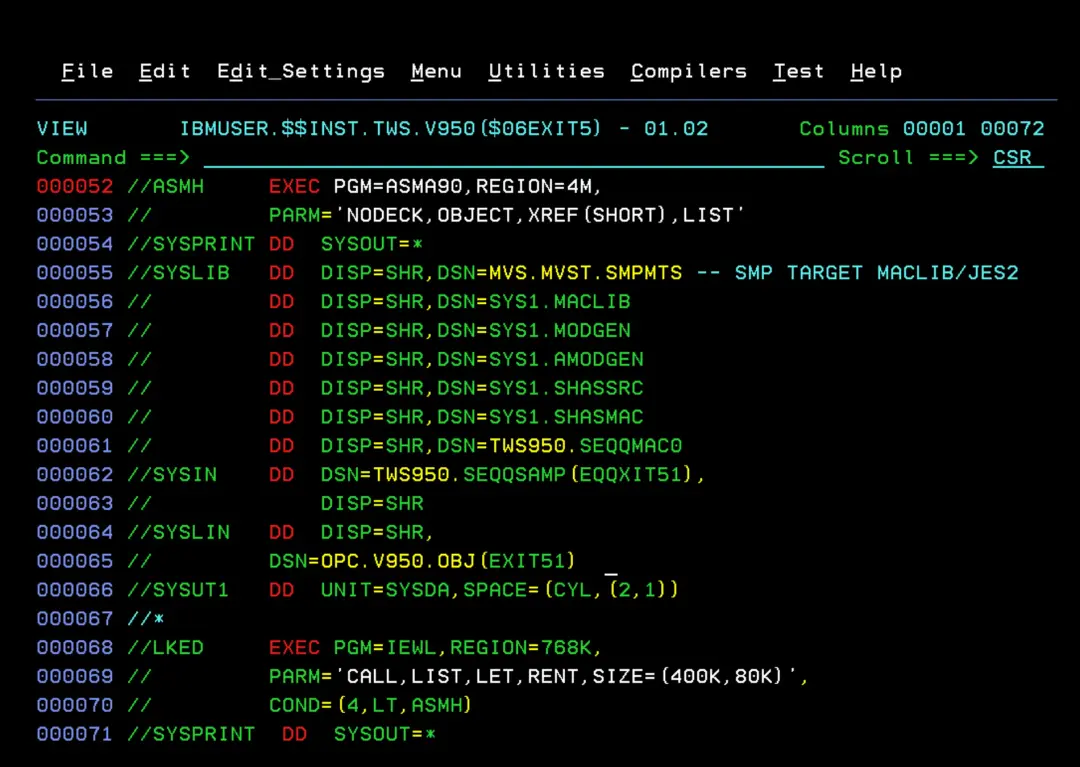Open the Utilities menu
1080x767 pixels.
(547, 71)
